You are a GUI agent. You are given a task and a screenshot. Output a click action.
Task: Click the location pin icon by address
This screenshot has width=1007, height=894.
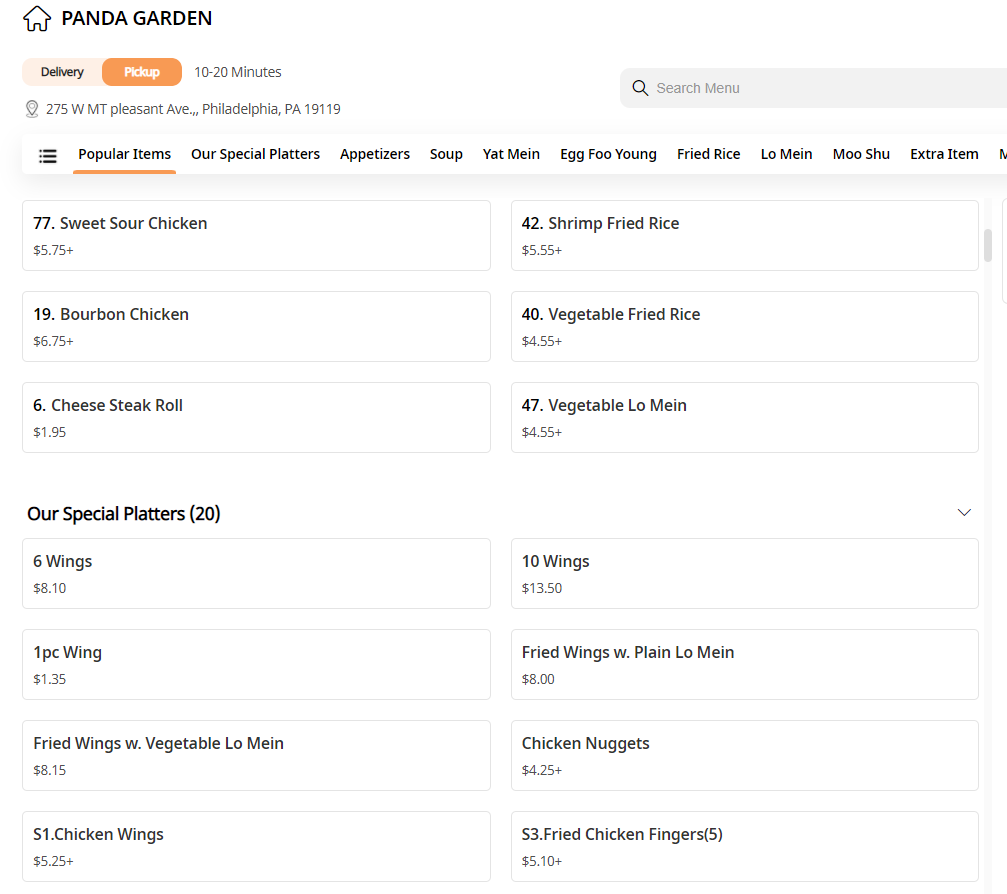32,109
